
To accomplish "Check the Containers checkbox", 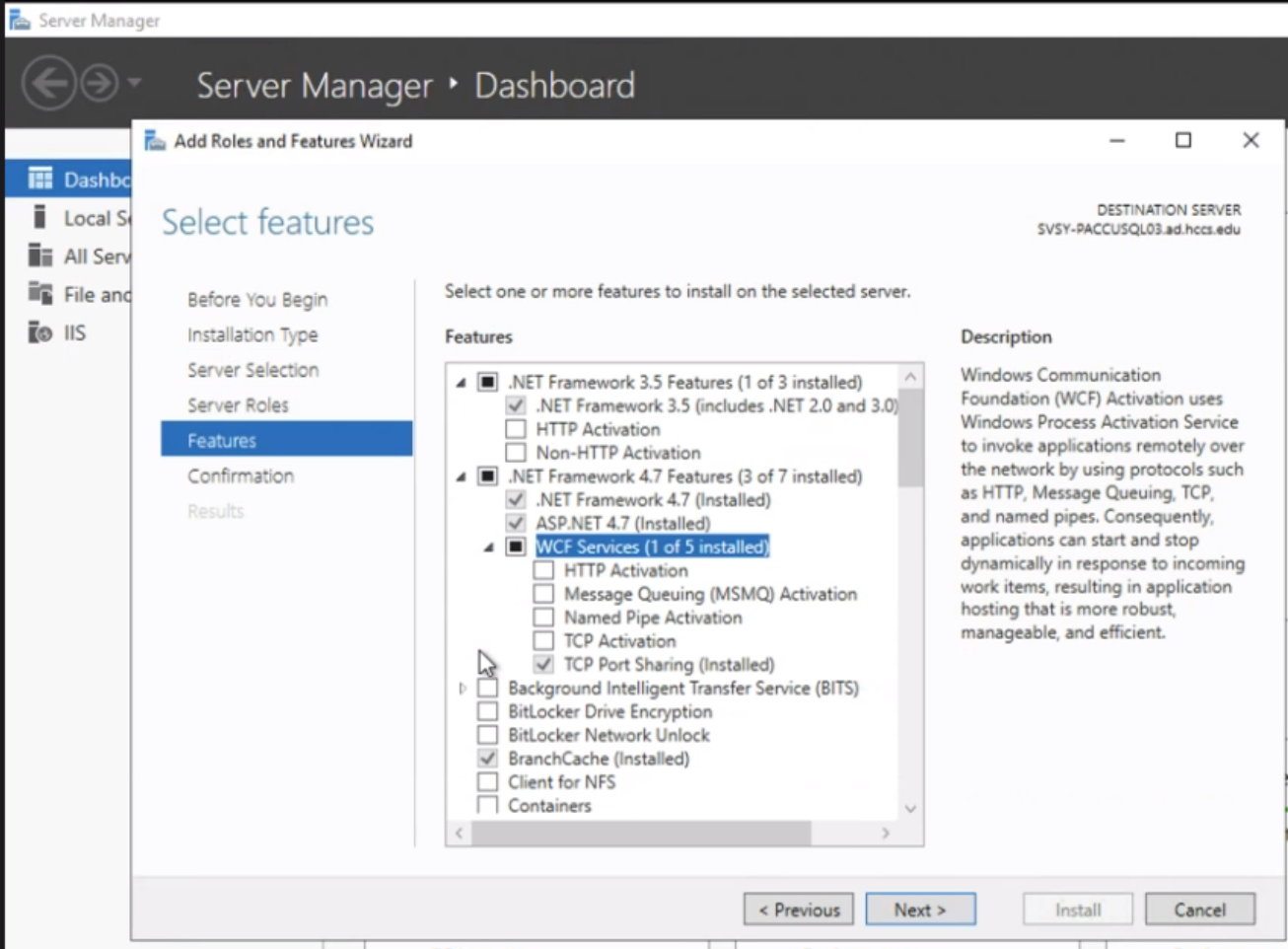I will (x=488, y=805).
